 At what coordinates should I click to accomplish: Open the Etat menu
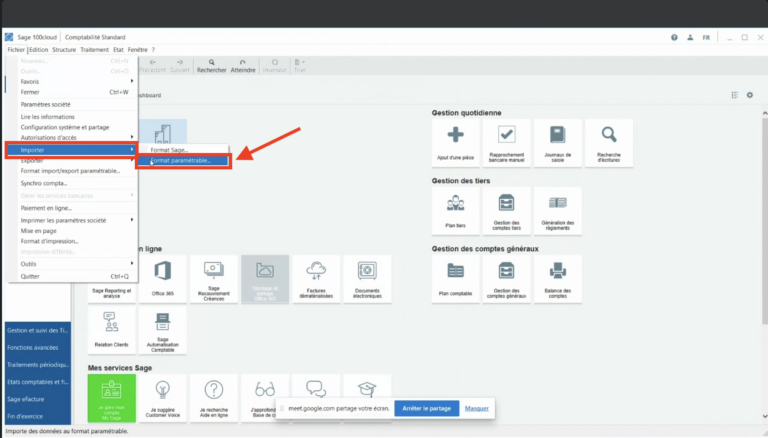[119, 49]
